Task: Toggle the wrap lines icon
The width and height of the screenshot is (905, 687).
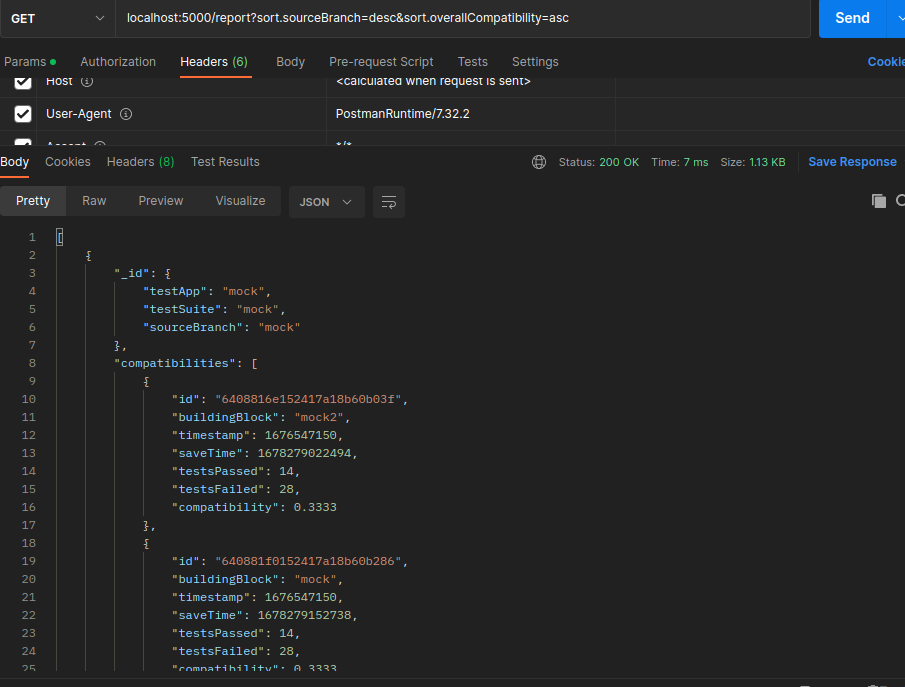Action: coord(388,202)
